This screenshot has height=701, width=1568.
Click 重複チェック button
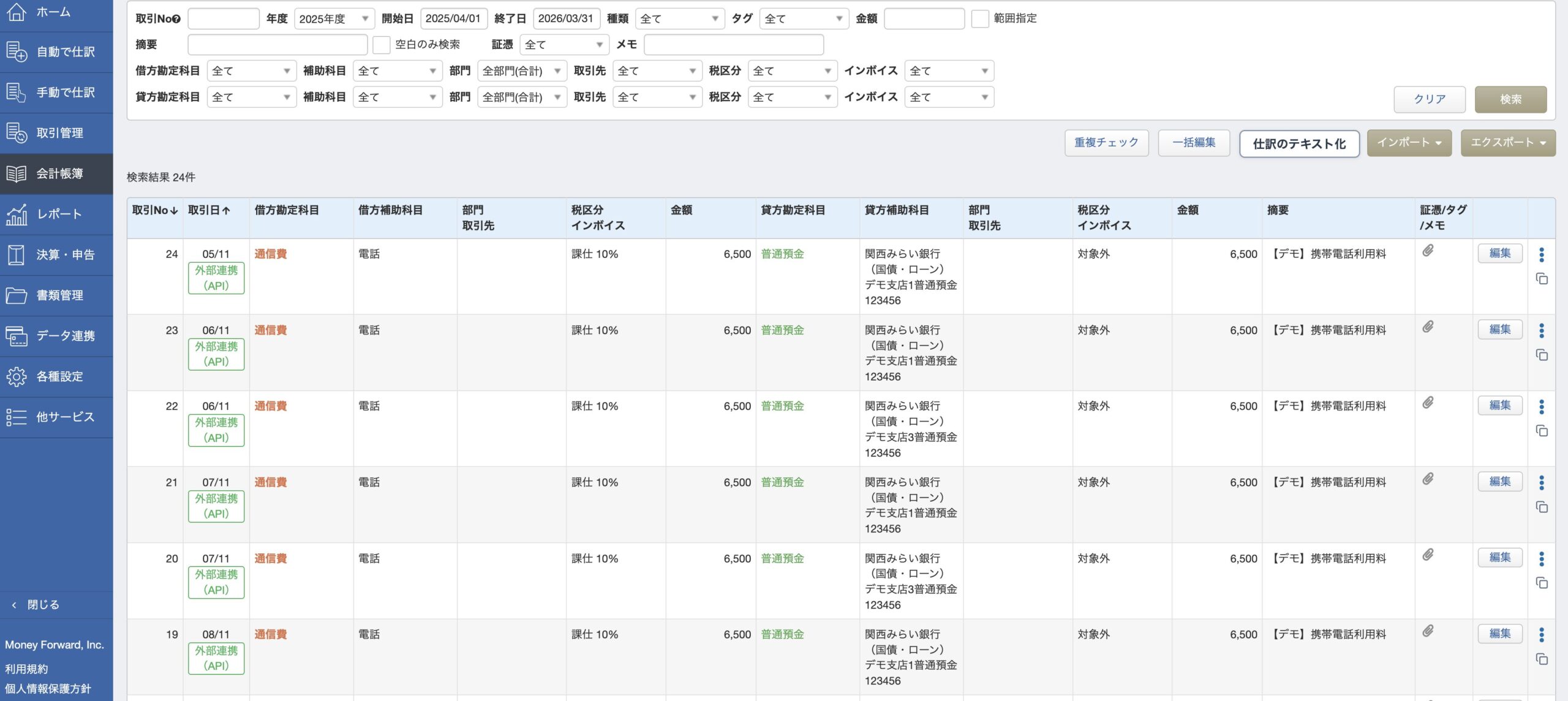1107,143
